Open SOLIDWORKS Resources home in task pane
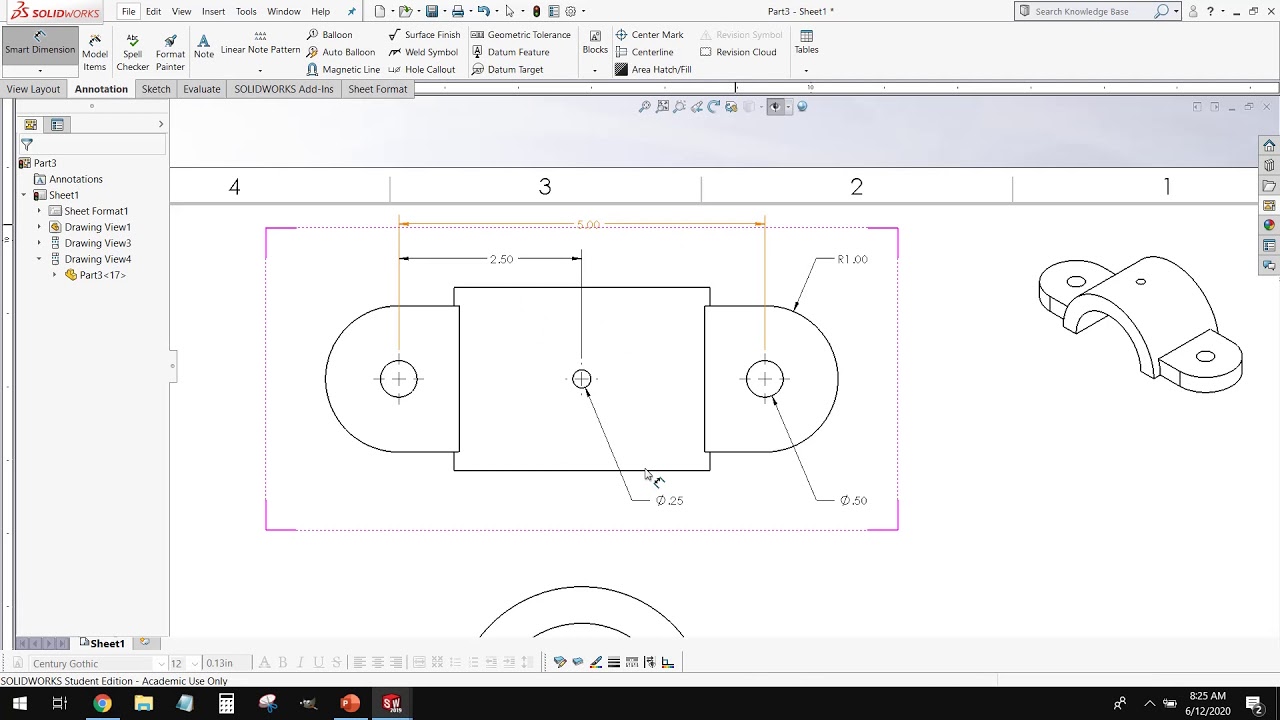Screen dimensions: 1280x720 (1269, 146)
